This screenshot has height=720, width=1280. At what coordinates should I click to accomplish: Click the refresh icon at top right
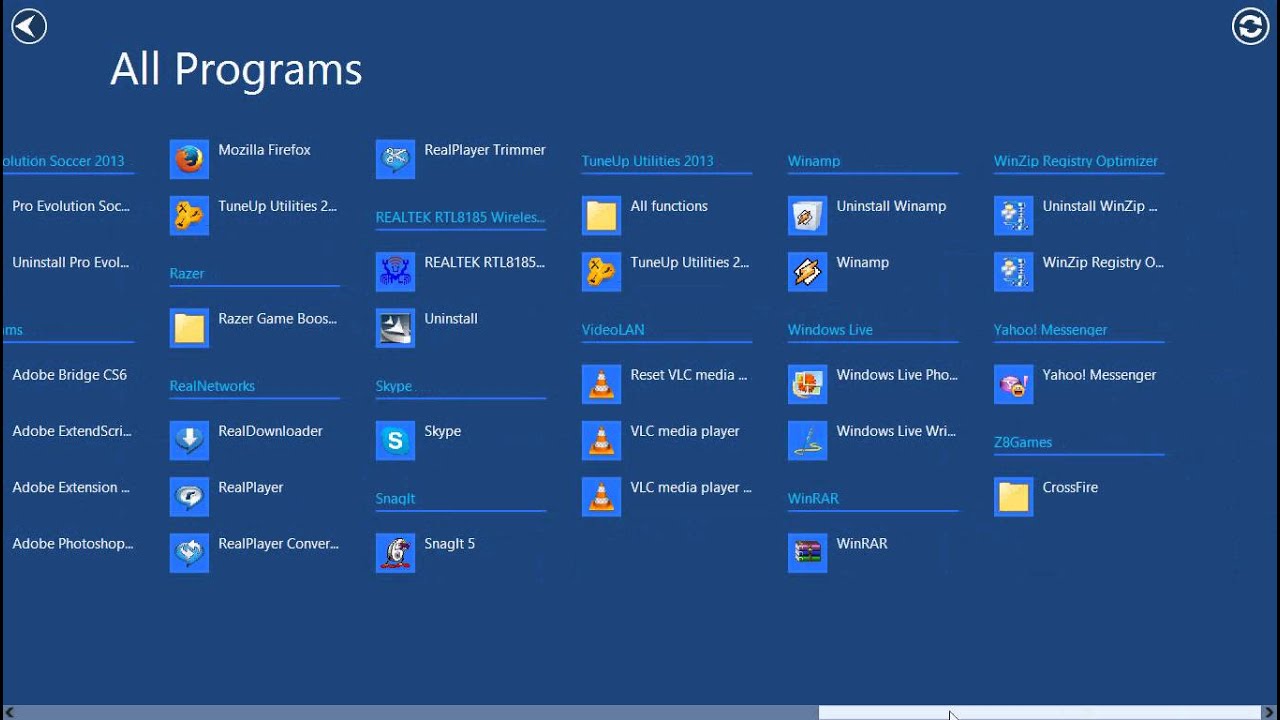(1250, 26)
